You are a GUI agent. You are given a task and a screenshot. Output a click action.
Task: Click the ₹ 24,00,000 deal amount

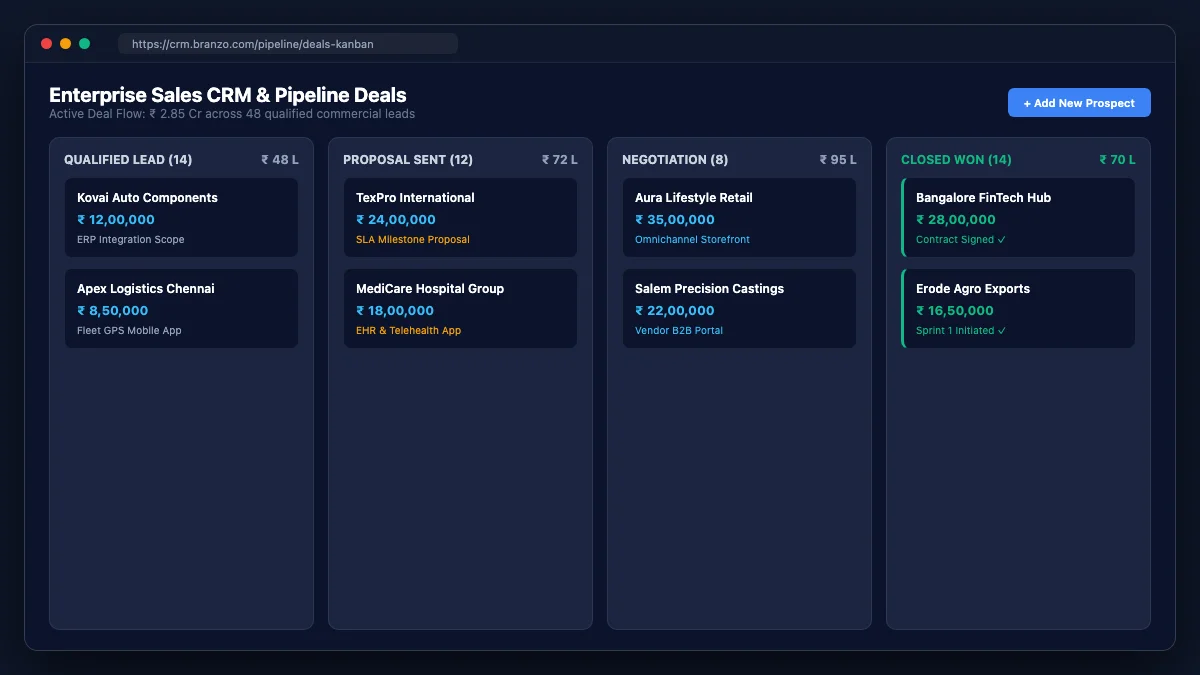coord(396,220)
